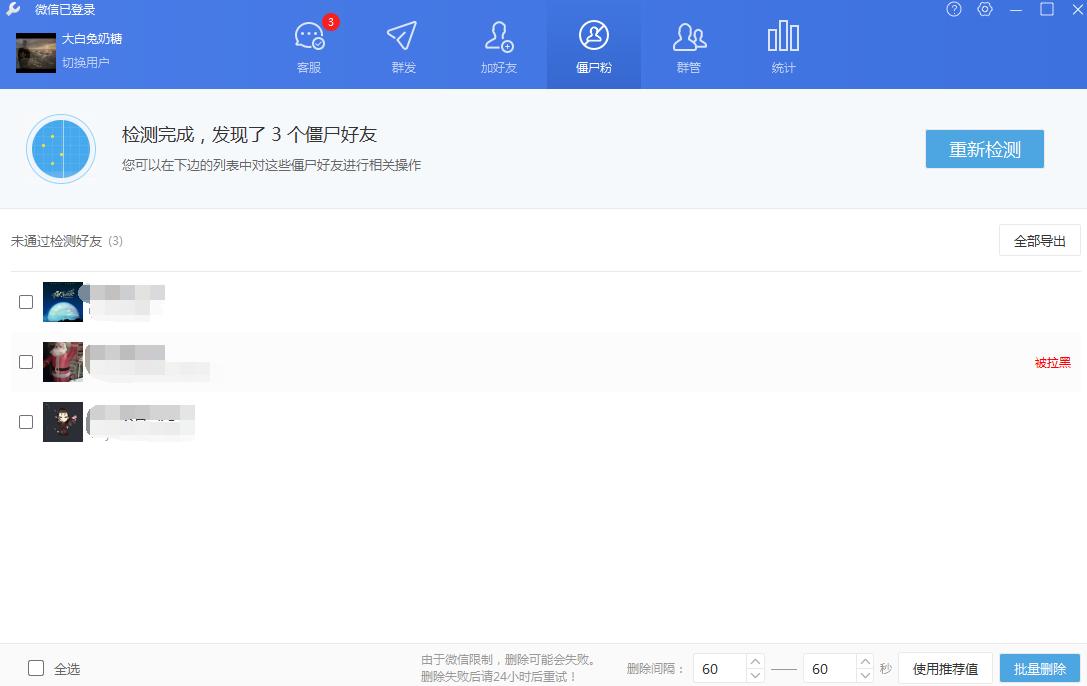The width and height of the screenshot is (1087, 686).
Task: Select the 被拉黑 friend's checkbox
Action: [27, 362]
